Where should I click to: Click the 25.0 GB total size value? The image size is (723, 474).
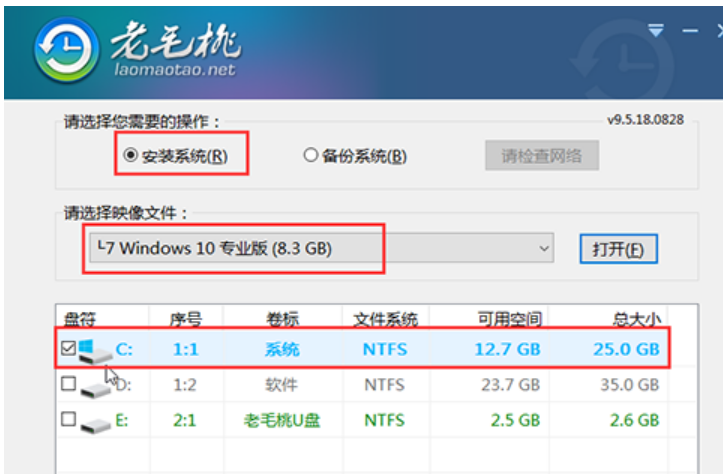point(626,349)
